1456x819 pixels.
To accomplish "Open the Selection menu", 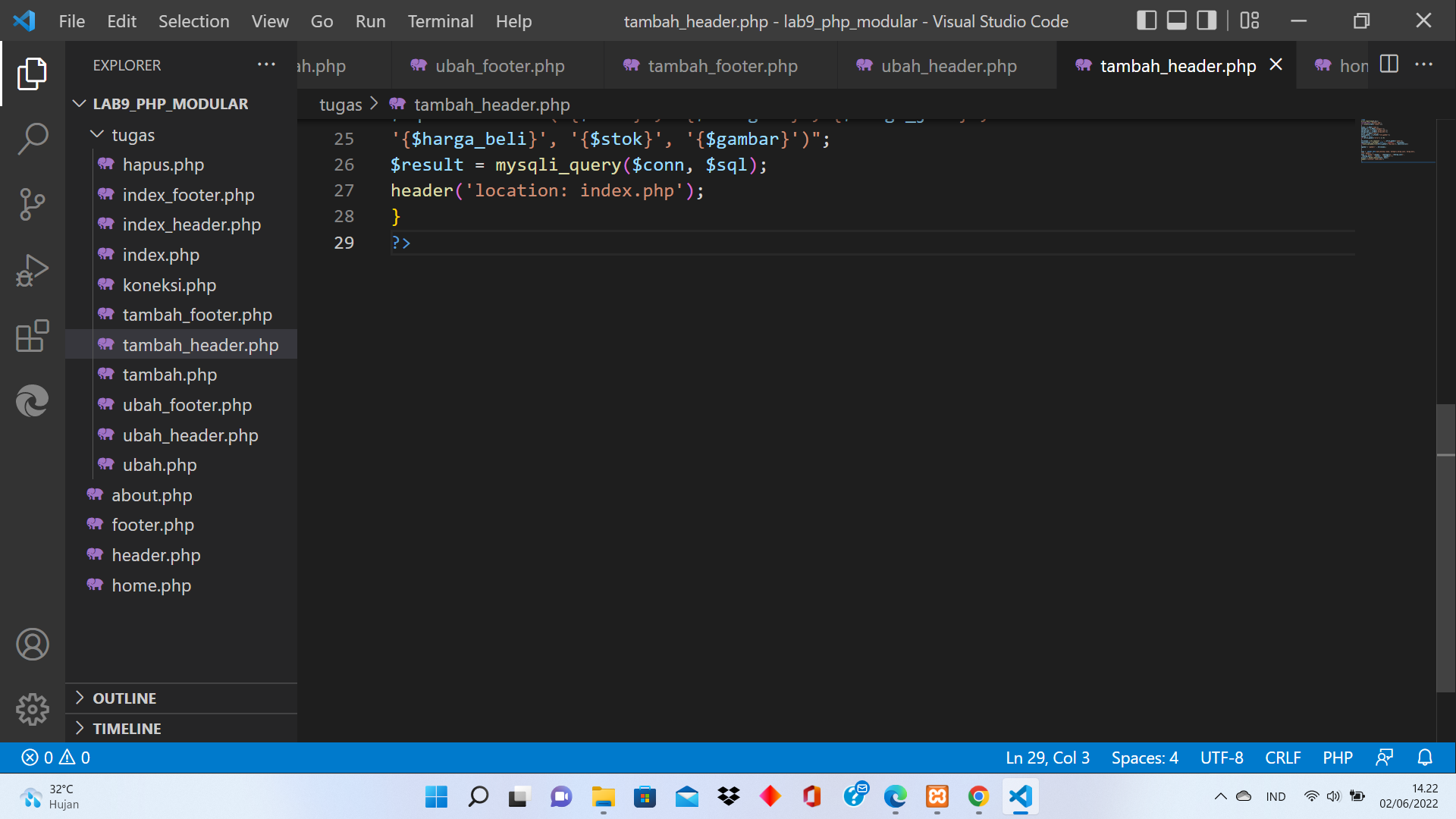I will (x=193, y=21).
